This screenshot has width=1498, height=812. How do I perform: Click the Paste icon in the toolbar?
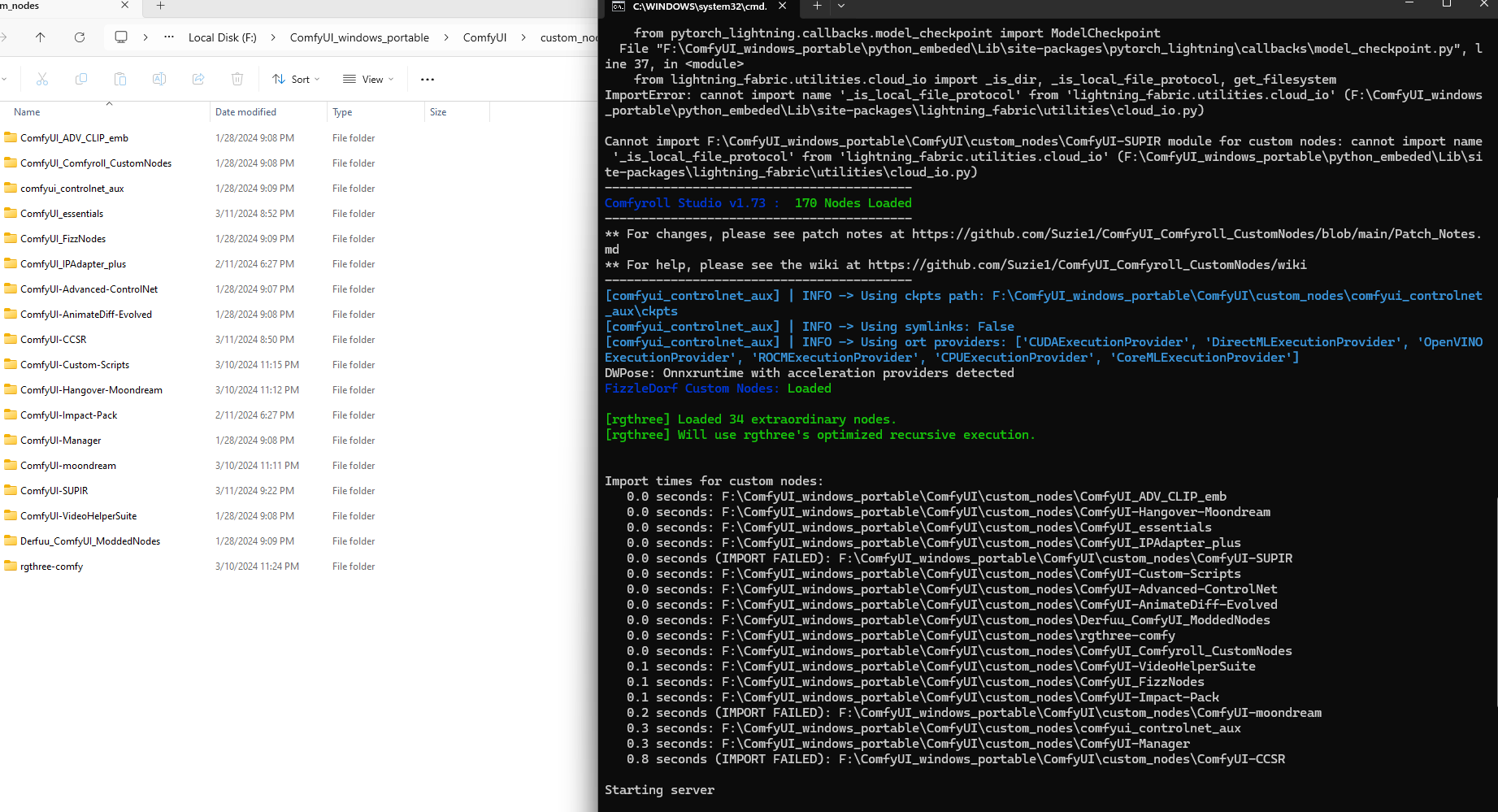point(120,79)
